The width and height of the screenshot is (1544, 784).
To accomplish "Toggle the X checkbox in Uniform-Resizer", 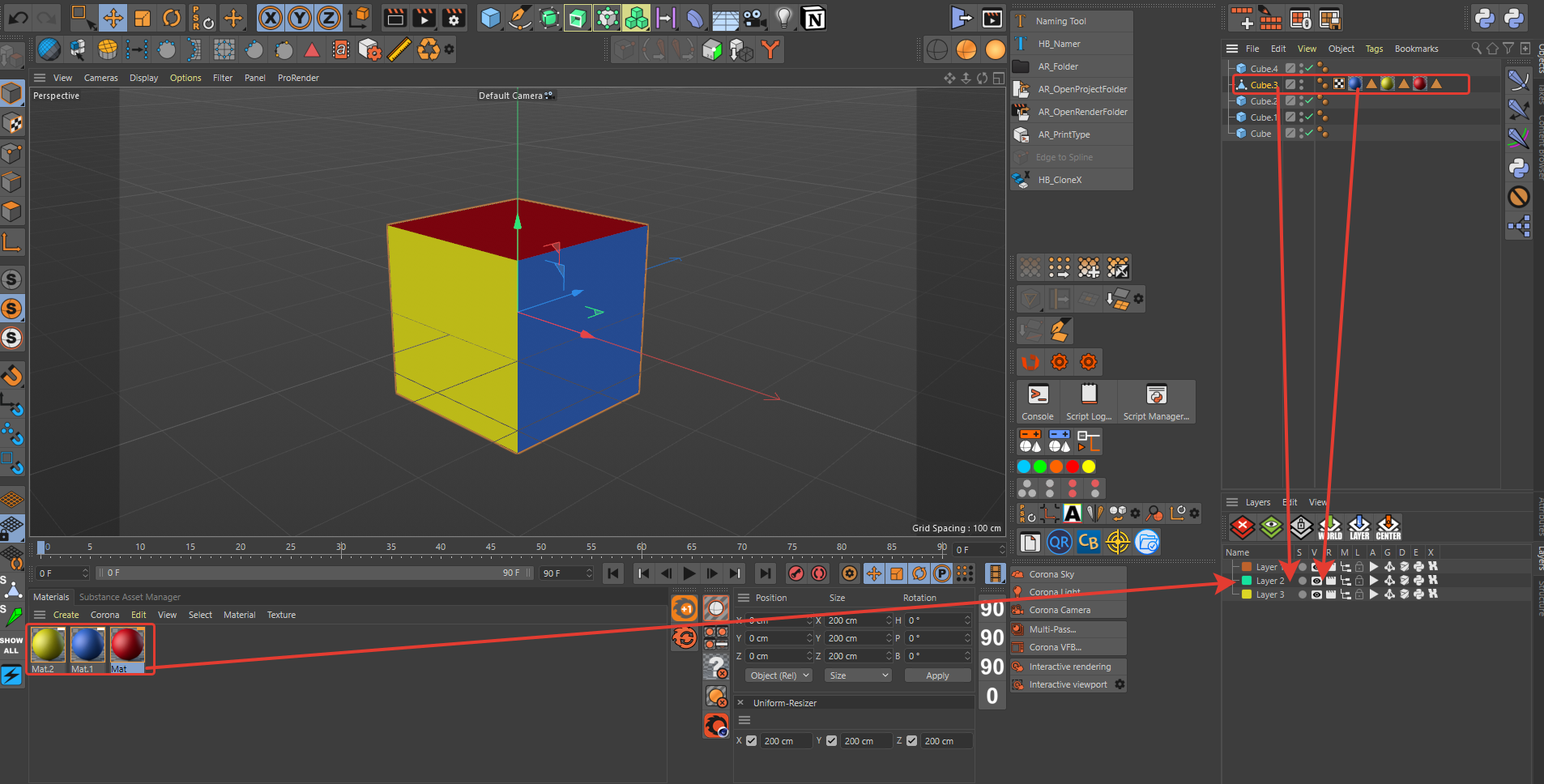I will 752,741.
